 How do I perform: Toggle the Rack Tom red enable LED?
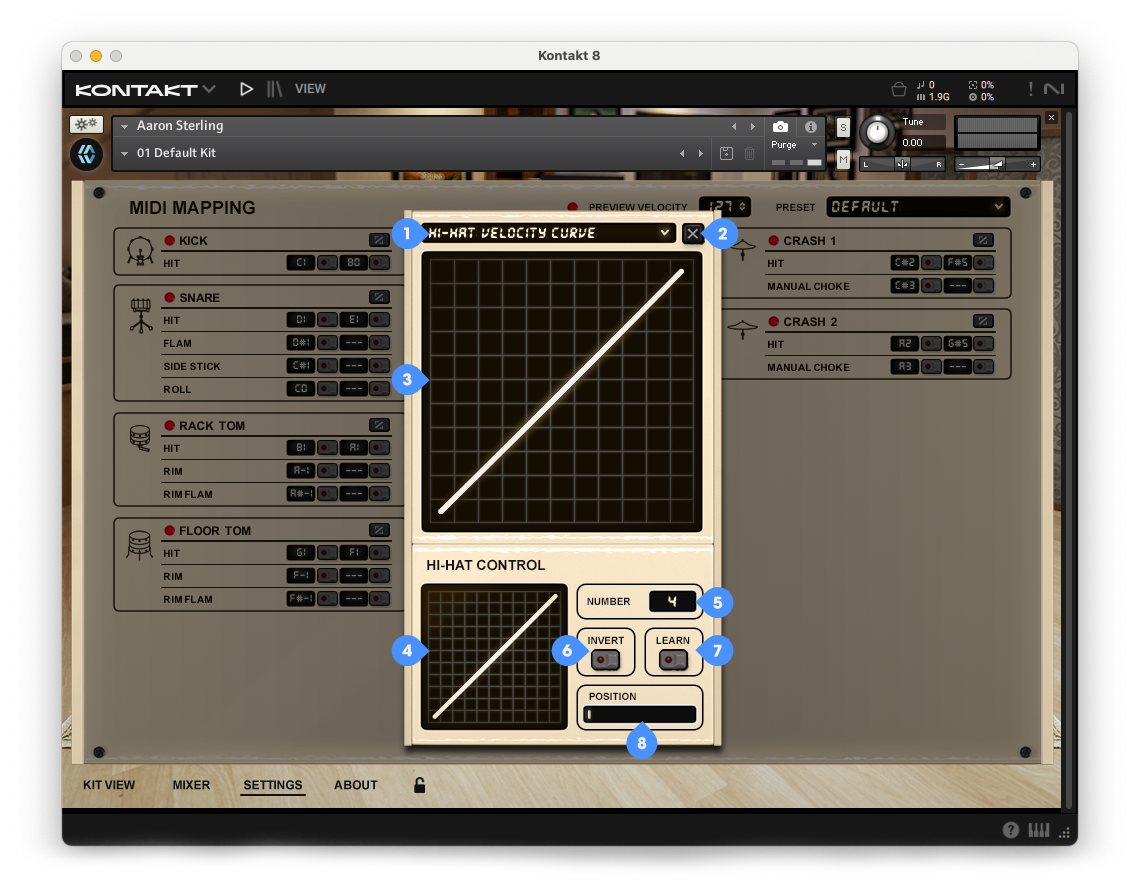(170, 425)
